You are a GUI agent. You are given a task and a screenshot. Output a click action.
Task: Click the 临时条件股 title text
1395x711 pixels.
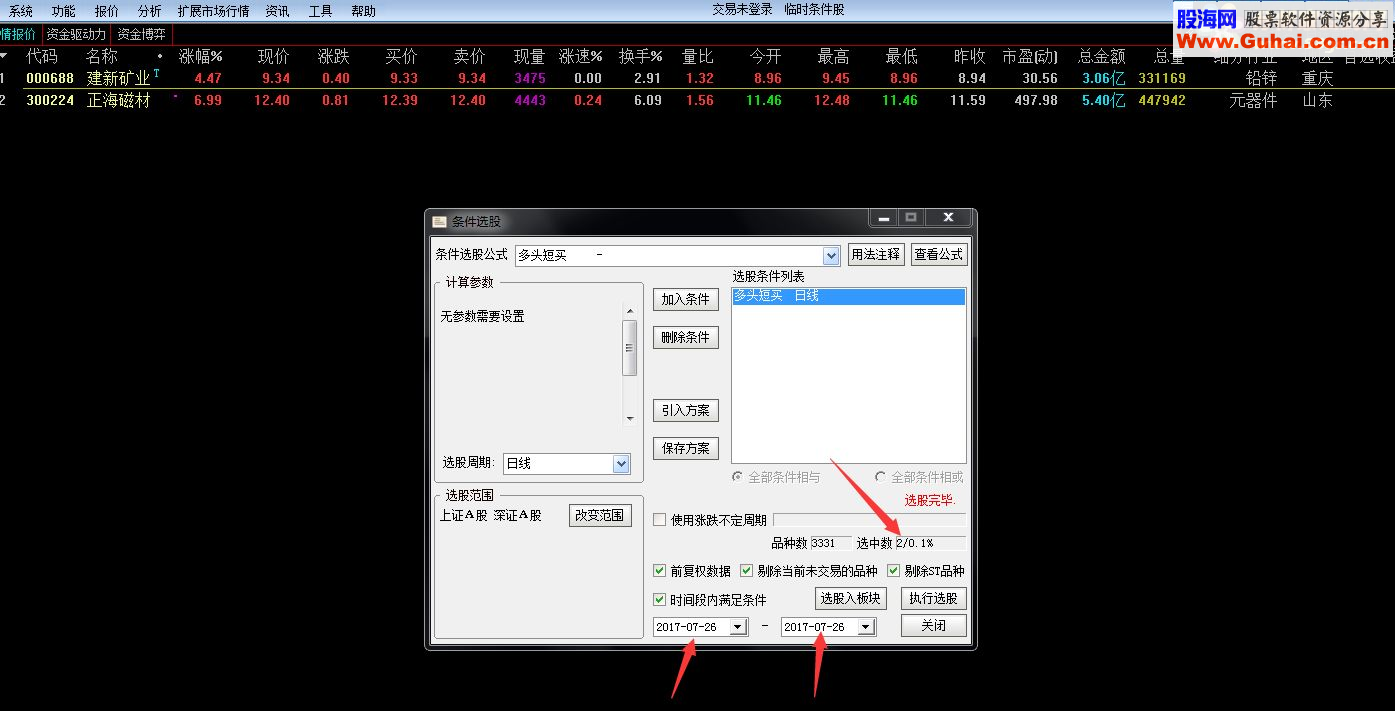tap(814, 9)
